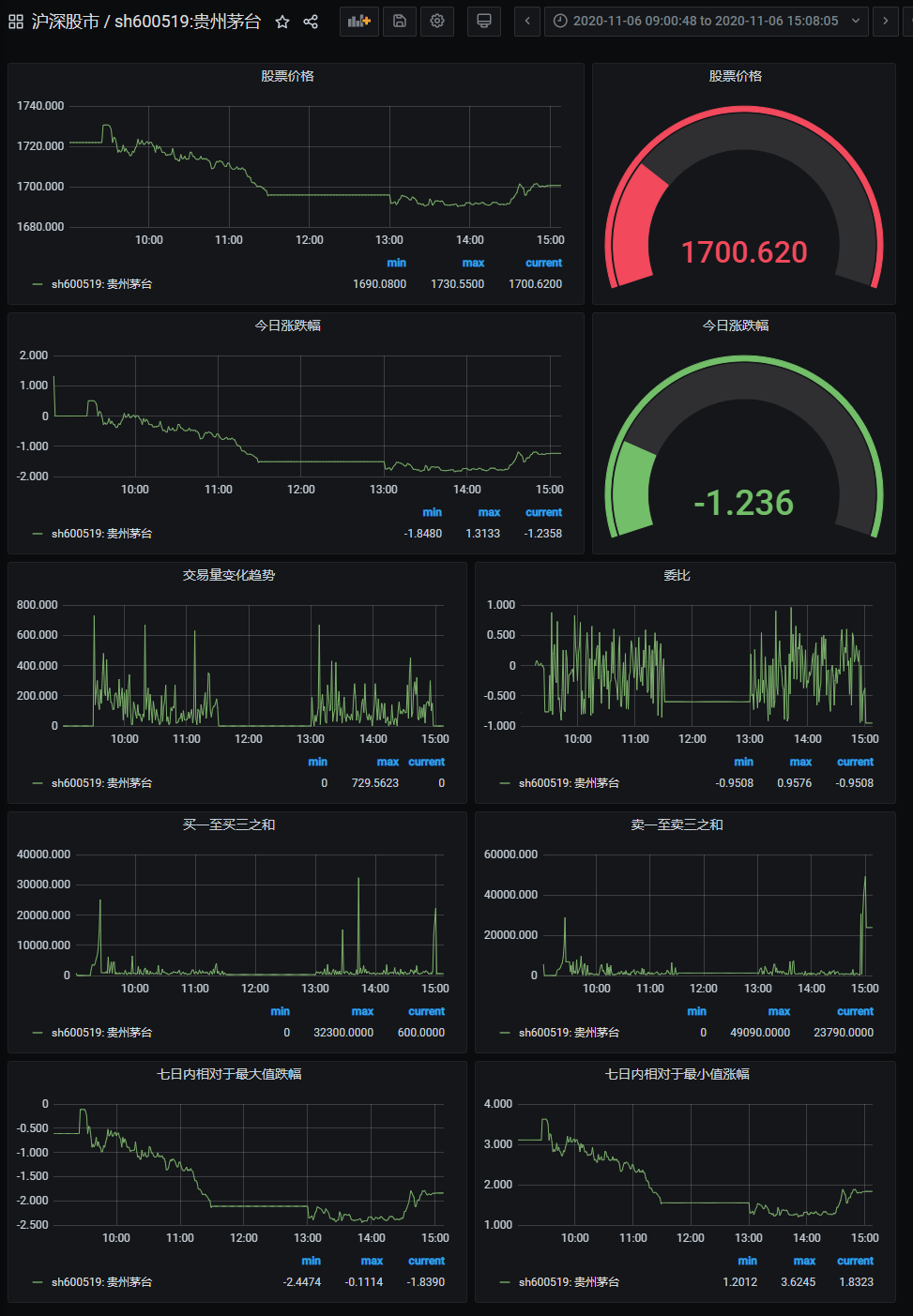913x1316 pixels.
Task: Click the Add panel icon
Action: coord(358,21)
